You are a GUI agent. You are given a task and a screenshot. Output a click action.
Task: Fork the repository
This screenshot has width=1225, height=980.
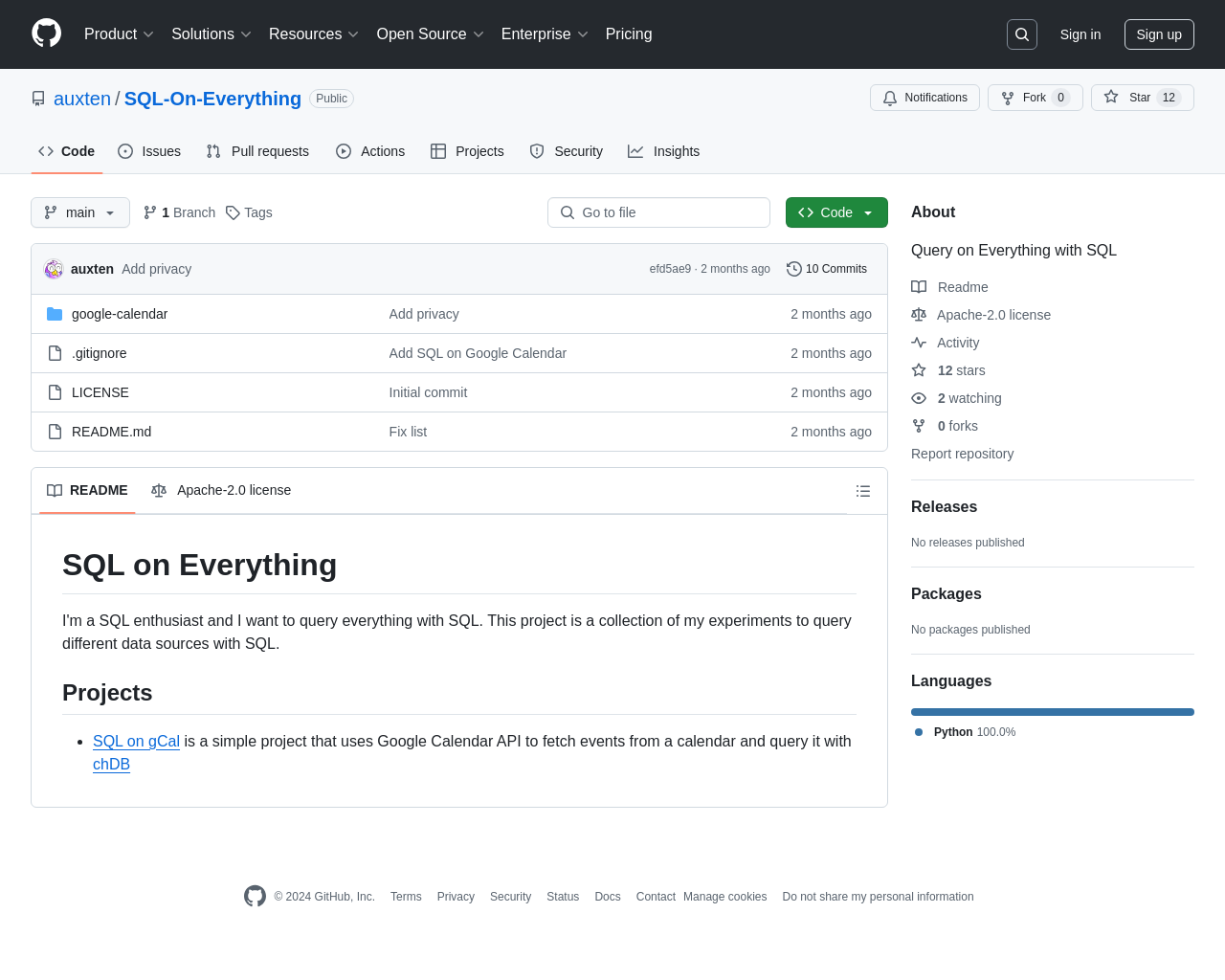point(1036,98)
